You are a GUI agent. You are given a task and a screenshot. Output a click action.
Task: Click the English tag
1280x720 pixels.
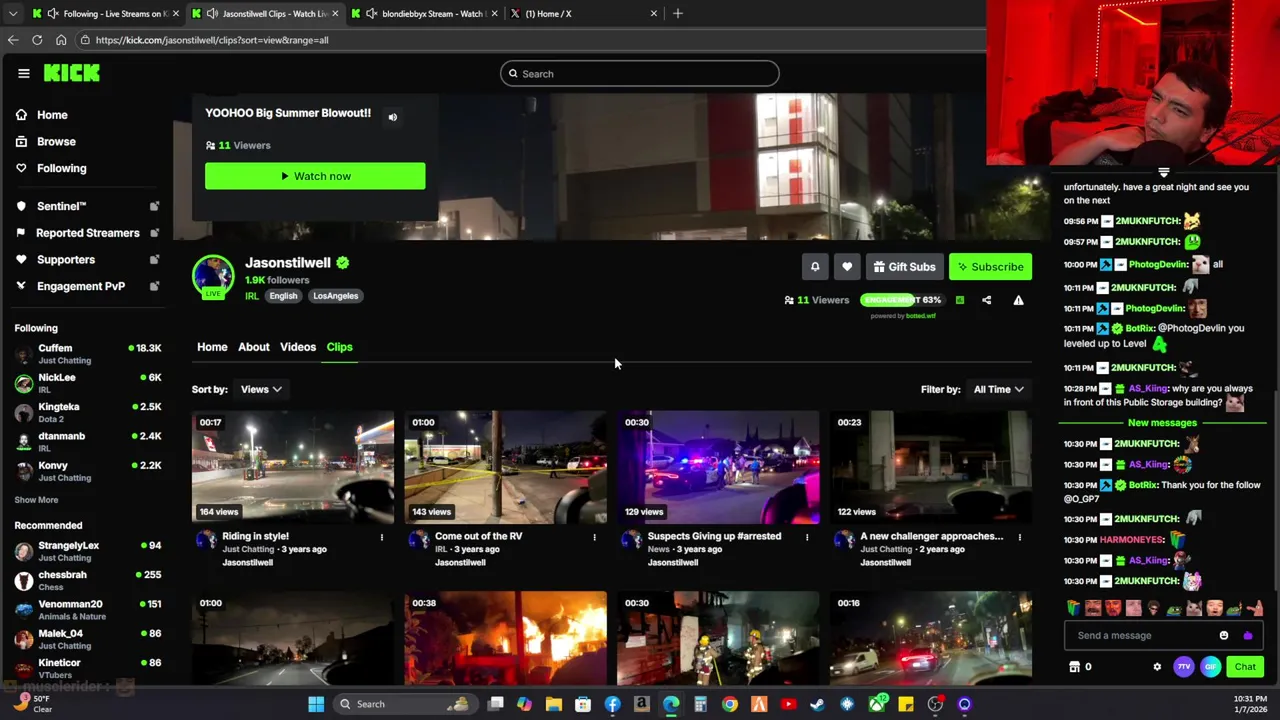point(283,296)
